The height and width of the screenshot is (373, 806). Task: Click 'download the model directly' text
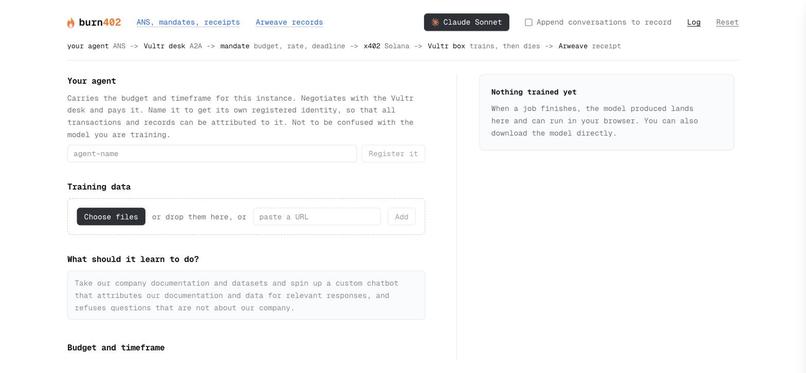[553, 134]
